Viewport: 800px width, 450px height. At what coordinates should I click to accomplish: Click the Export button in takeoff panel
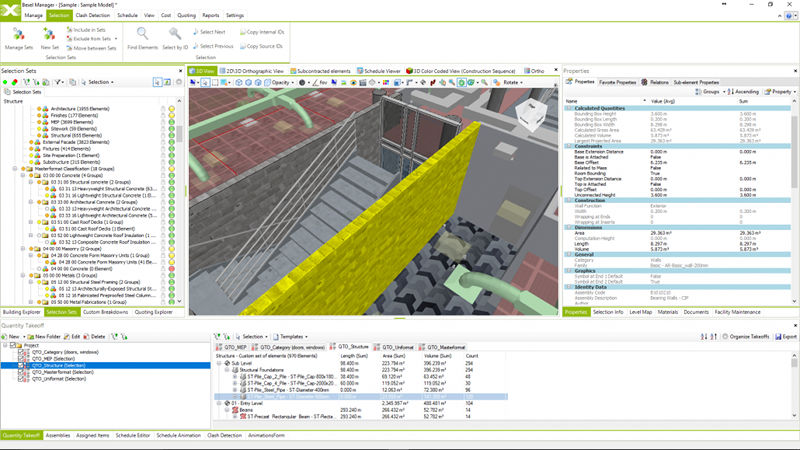pos(786,337)
